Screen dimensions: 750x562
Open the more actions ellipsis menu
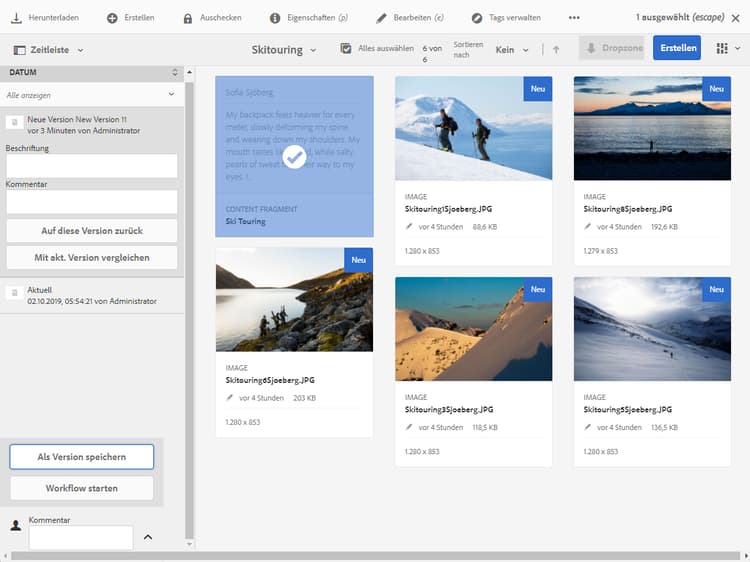(x=574, y=18)
